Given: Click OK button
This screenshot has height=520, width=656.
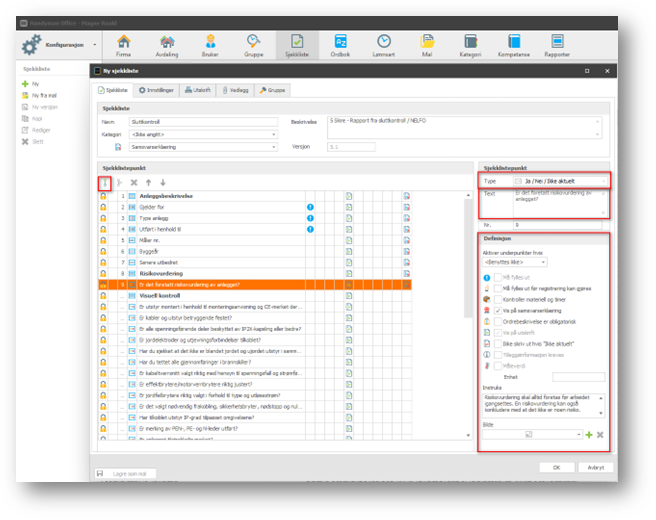Looking at the screenshot, I should click(556, 467).
